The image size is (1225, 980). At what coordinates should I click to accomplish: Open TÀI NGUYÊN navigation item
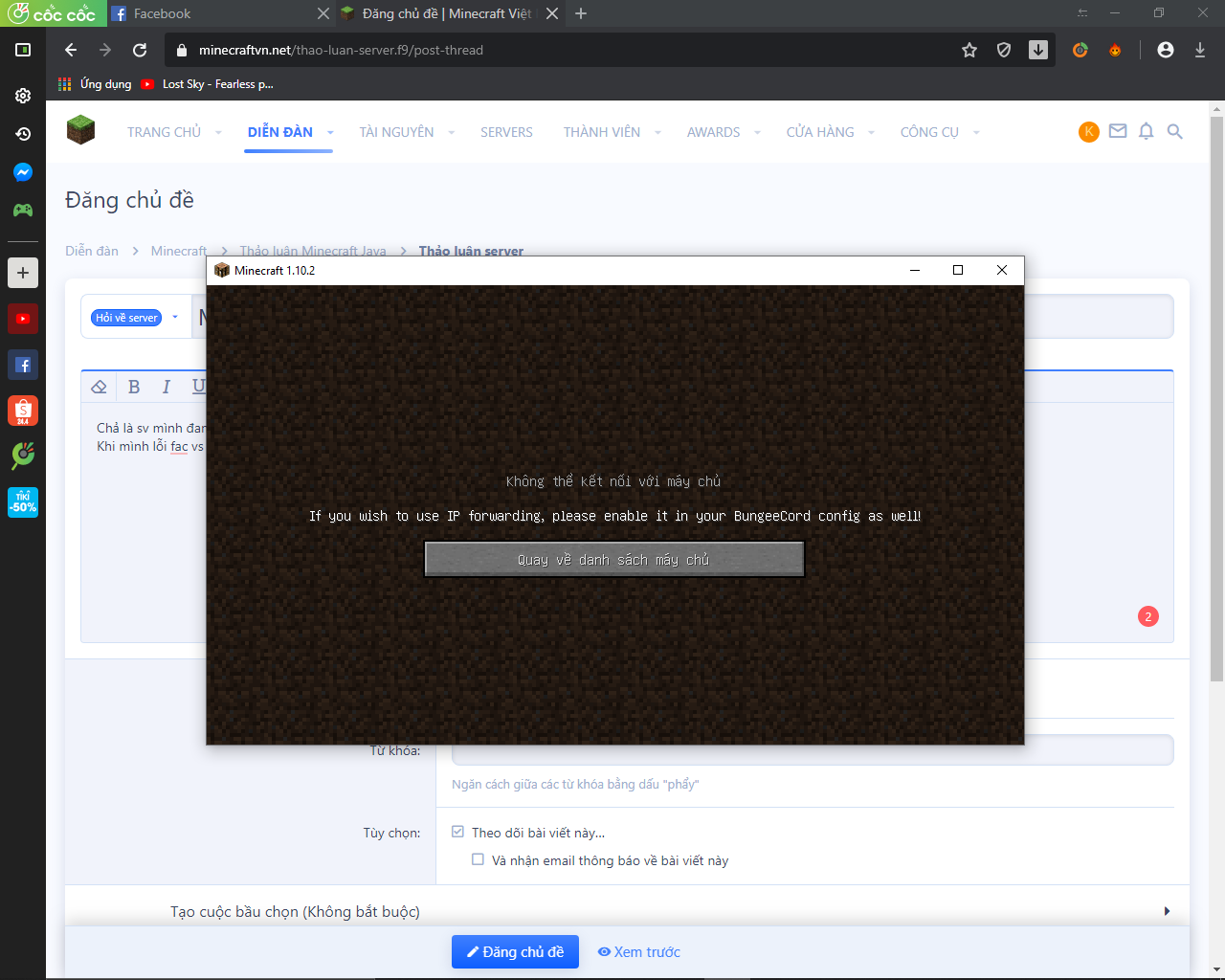(396, 132)
